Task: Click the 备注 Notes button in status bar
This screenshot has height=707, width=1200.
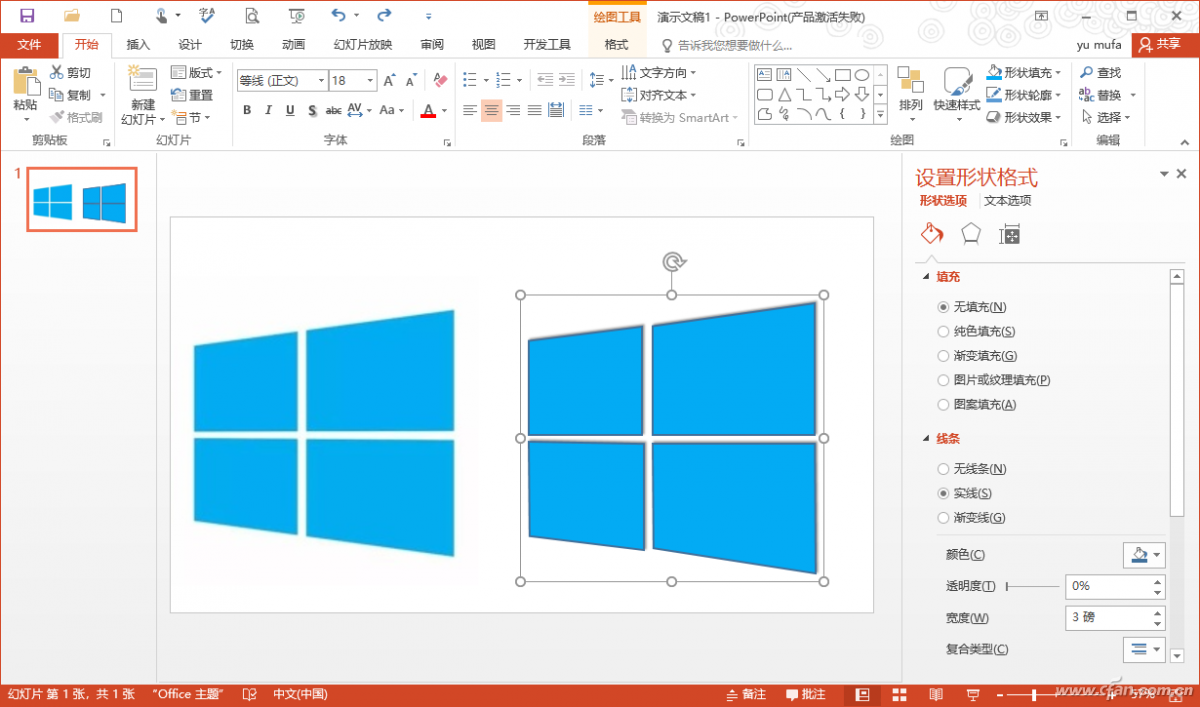Action: click(x=746, y=694)
